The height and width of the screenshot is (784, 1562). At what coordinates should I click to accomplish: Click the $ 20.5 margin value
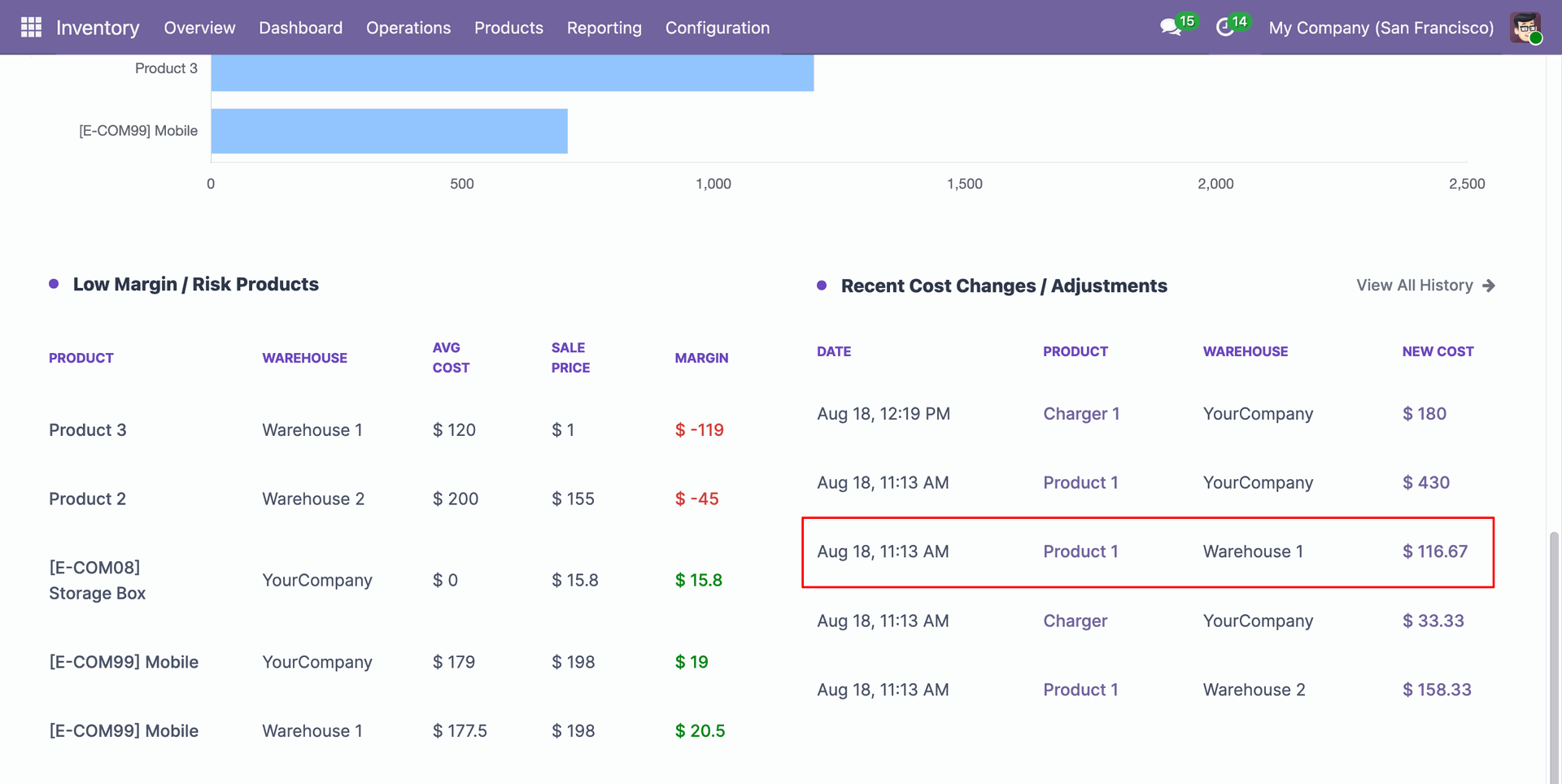tap(700, 731)
